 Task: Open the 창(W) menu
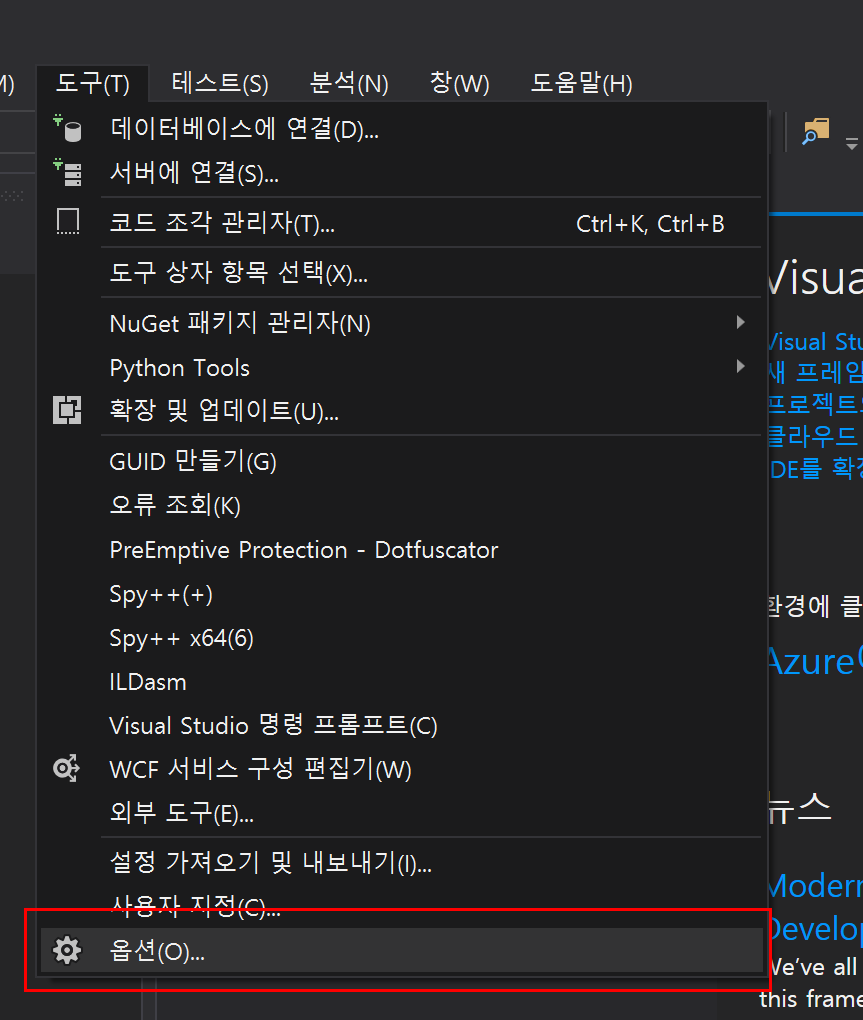(x=459, y=83)
